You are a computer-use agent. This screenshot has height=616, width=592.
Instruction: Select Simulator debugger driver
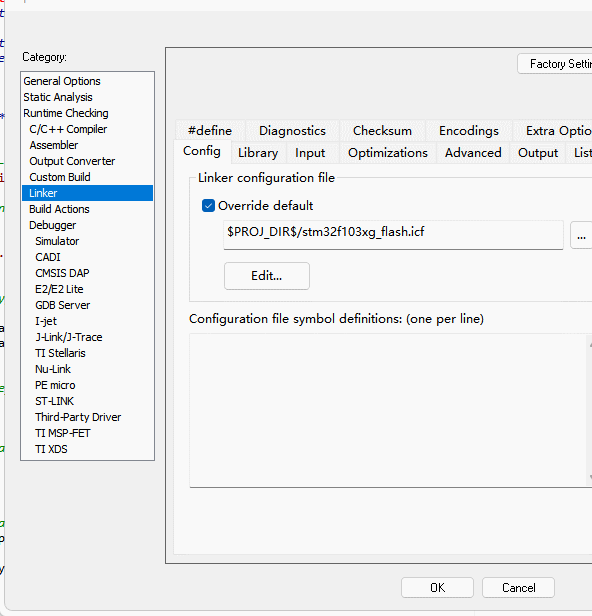tap(87, 241)
